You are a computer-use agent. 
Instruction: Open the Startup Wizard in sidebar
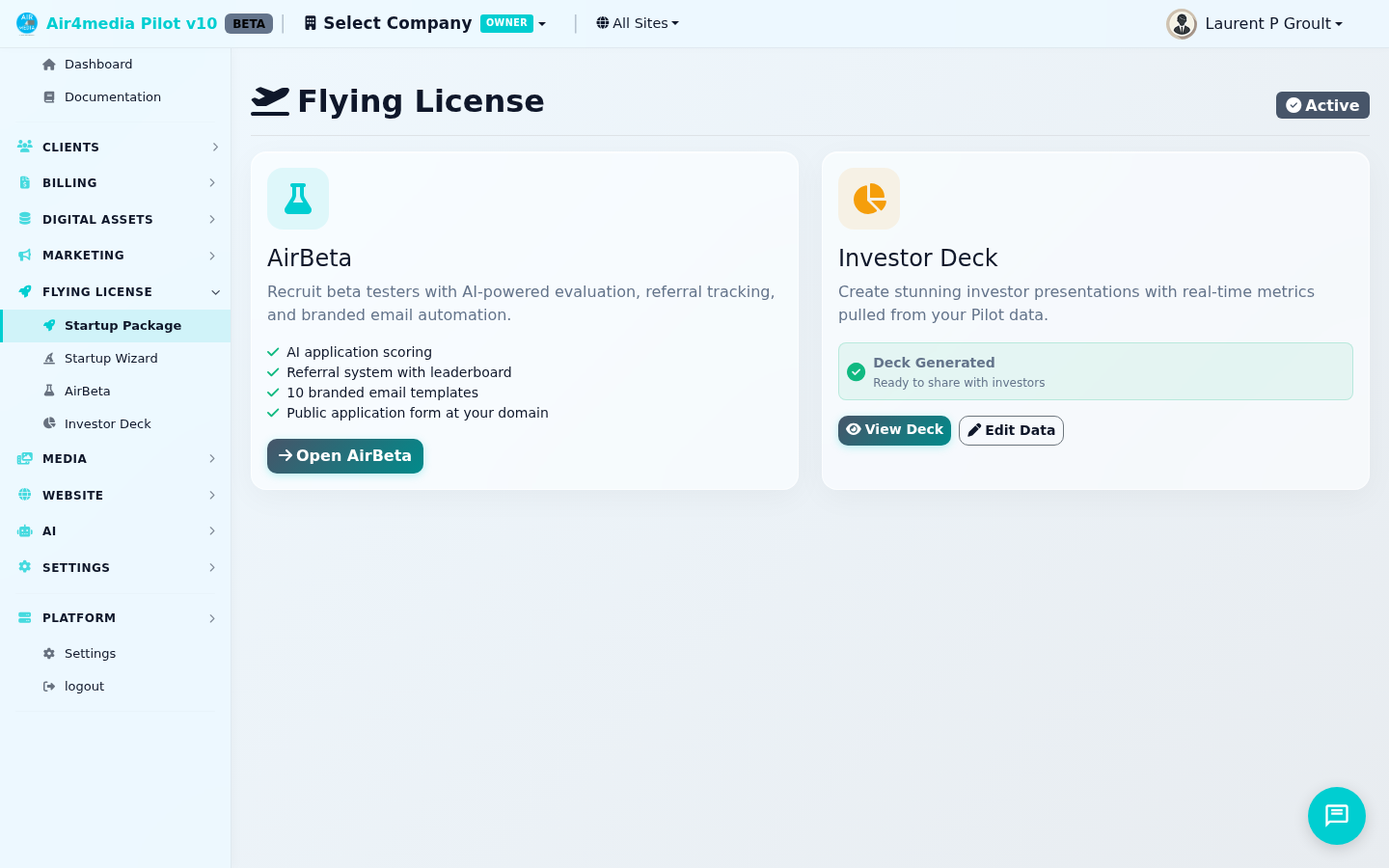click(111, 358)
